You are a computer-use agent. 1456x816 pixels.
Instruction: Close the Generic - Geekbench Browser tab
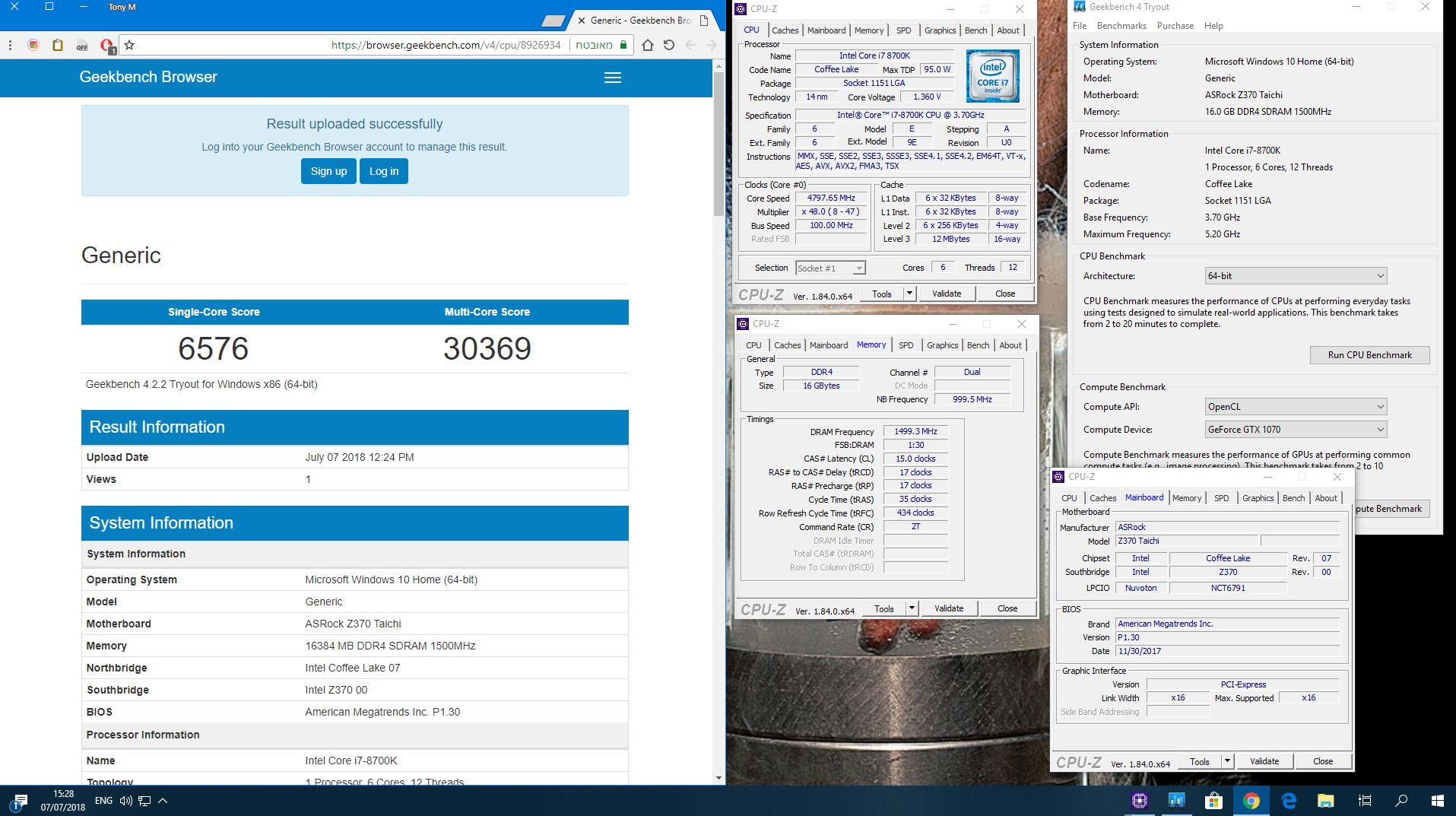click(x=582, y=21)
